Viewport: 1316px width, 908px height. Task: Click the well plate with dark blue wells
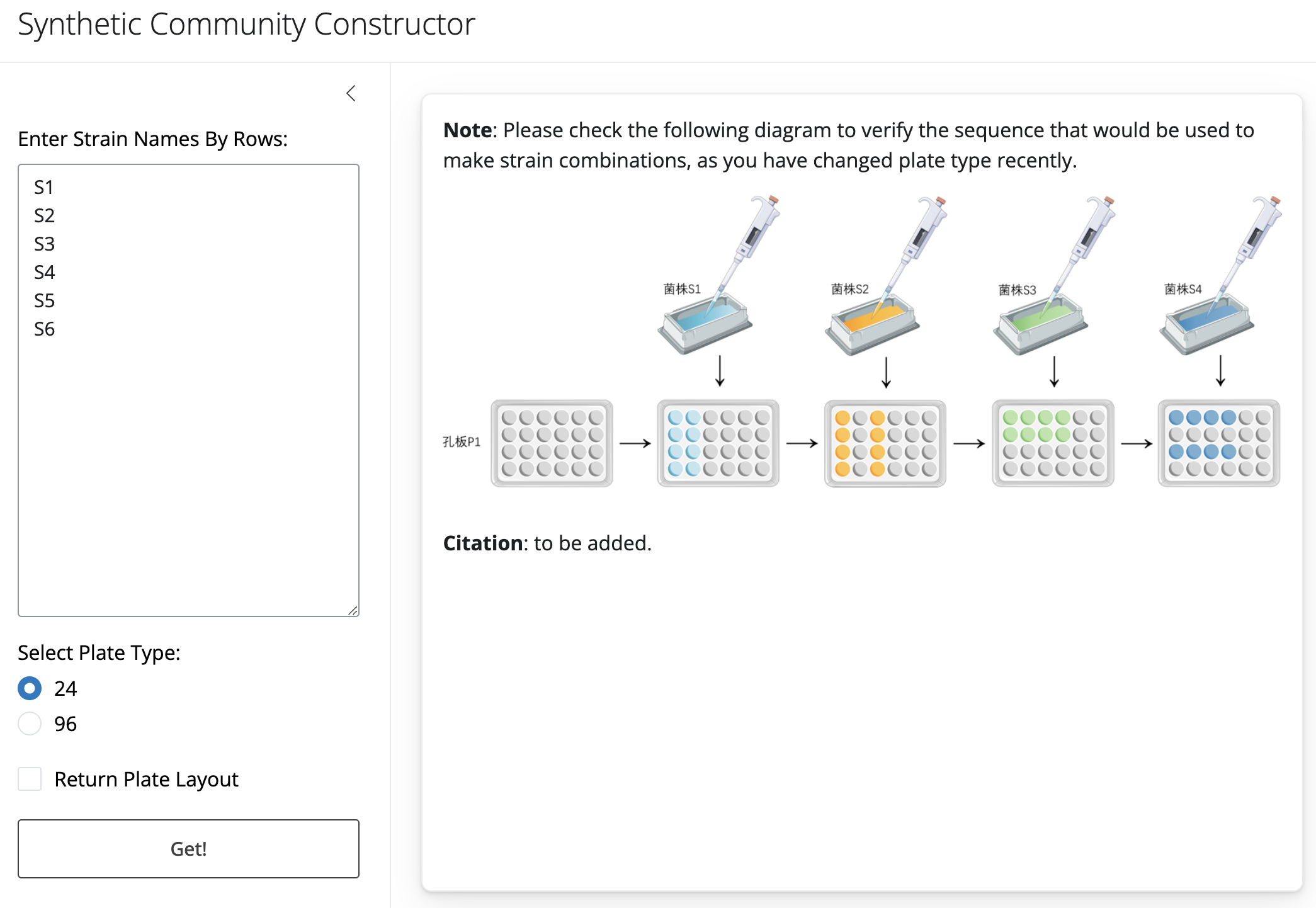click(1218, 443)
